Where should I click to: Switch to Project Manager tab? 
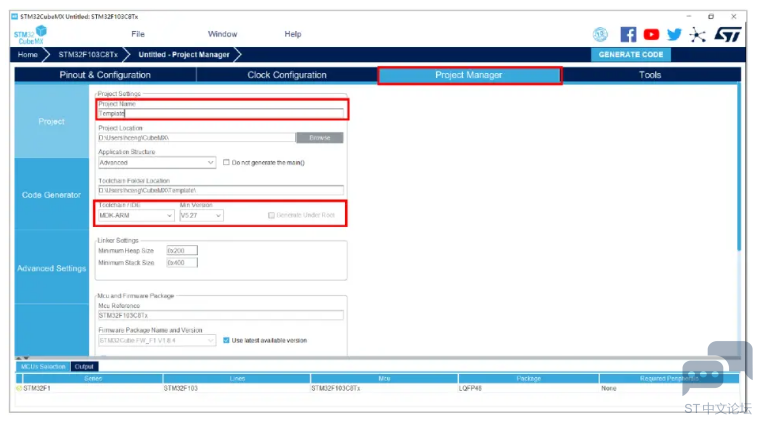(469, 75)
